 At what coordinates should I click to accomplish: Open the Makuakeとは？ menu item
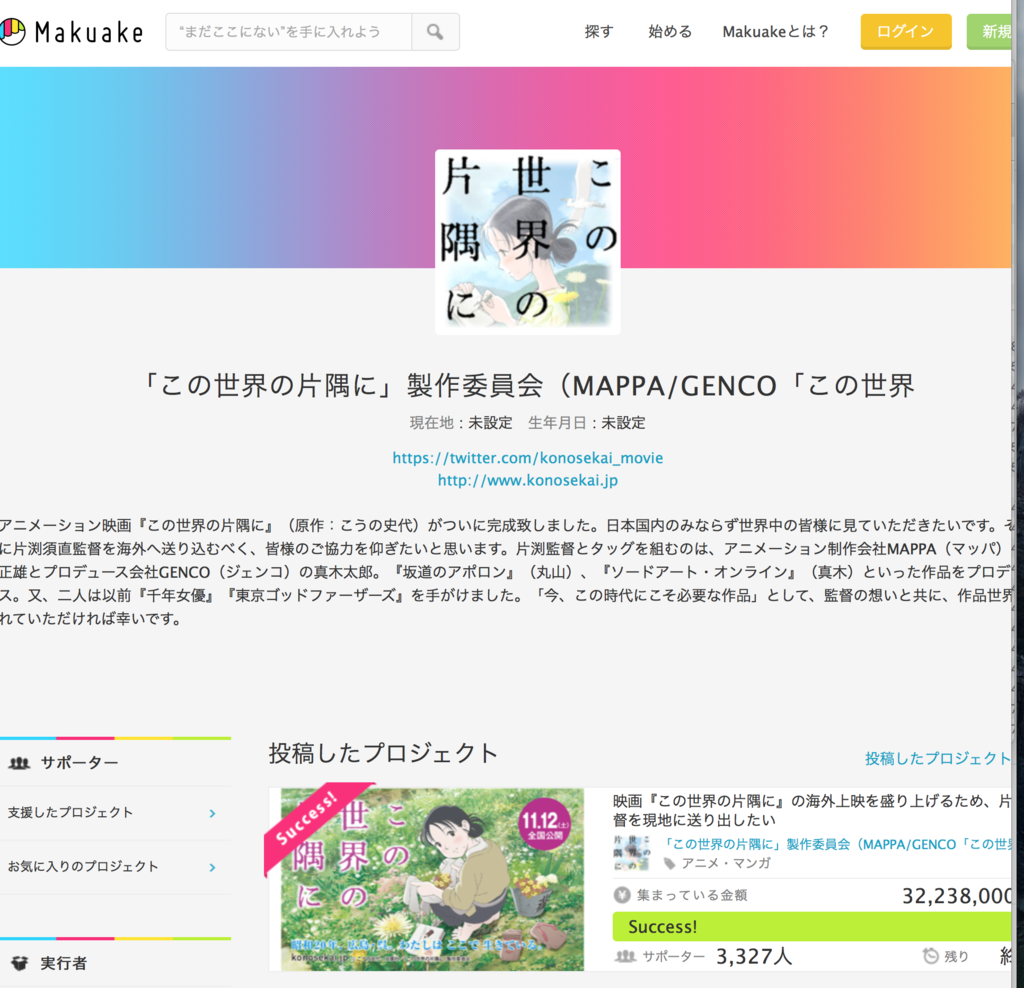(x=776, y=31)
